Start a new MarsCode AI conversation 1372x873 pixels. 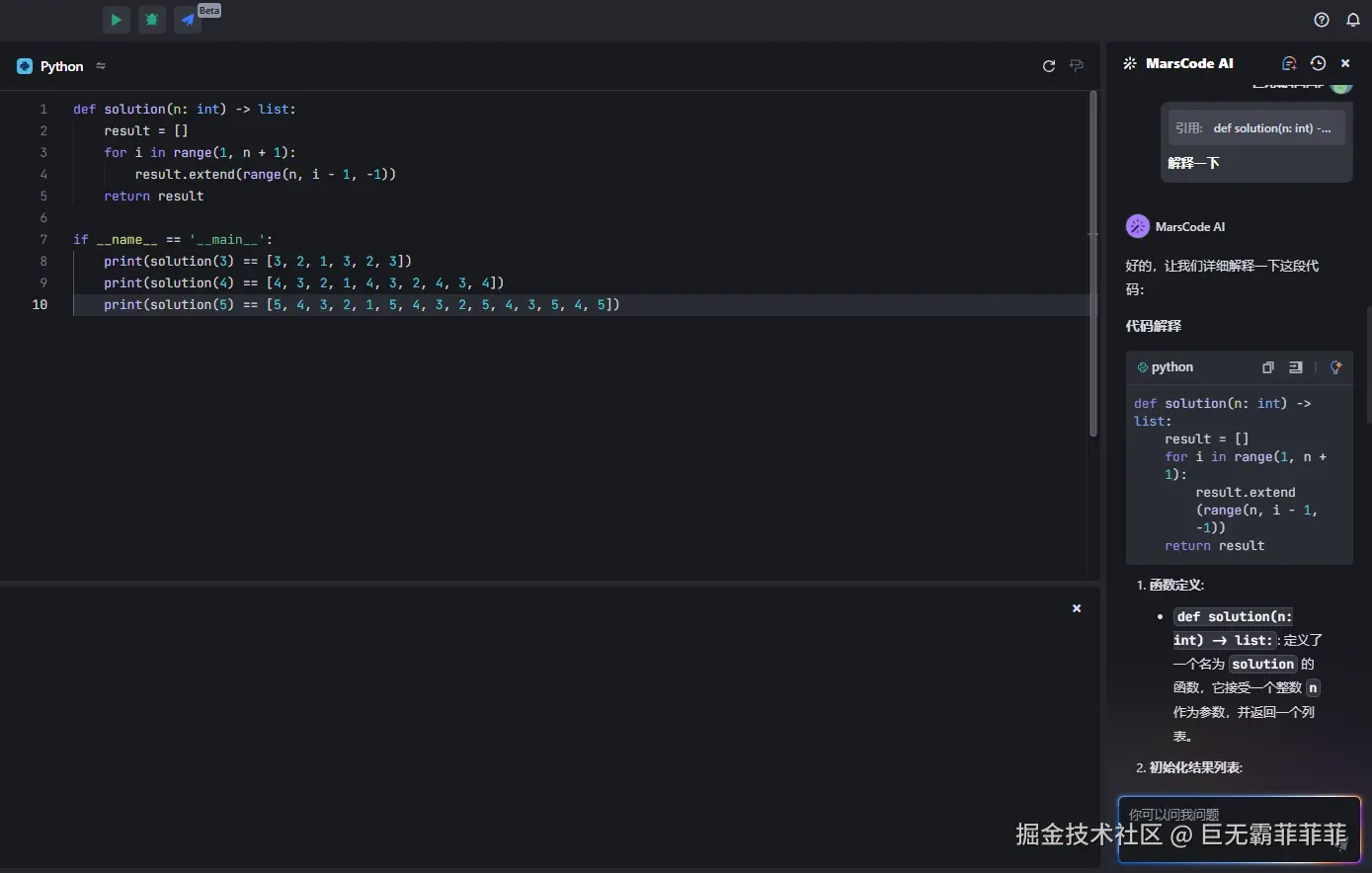tap(1289, 62)
